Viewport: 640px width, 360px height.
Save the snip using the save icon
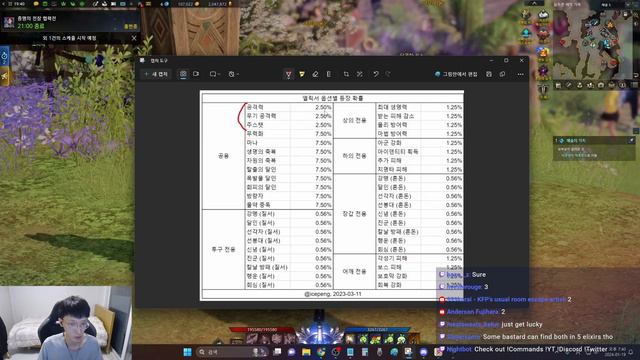489,74
